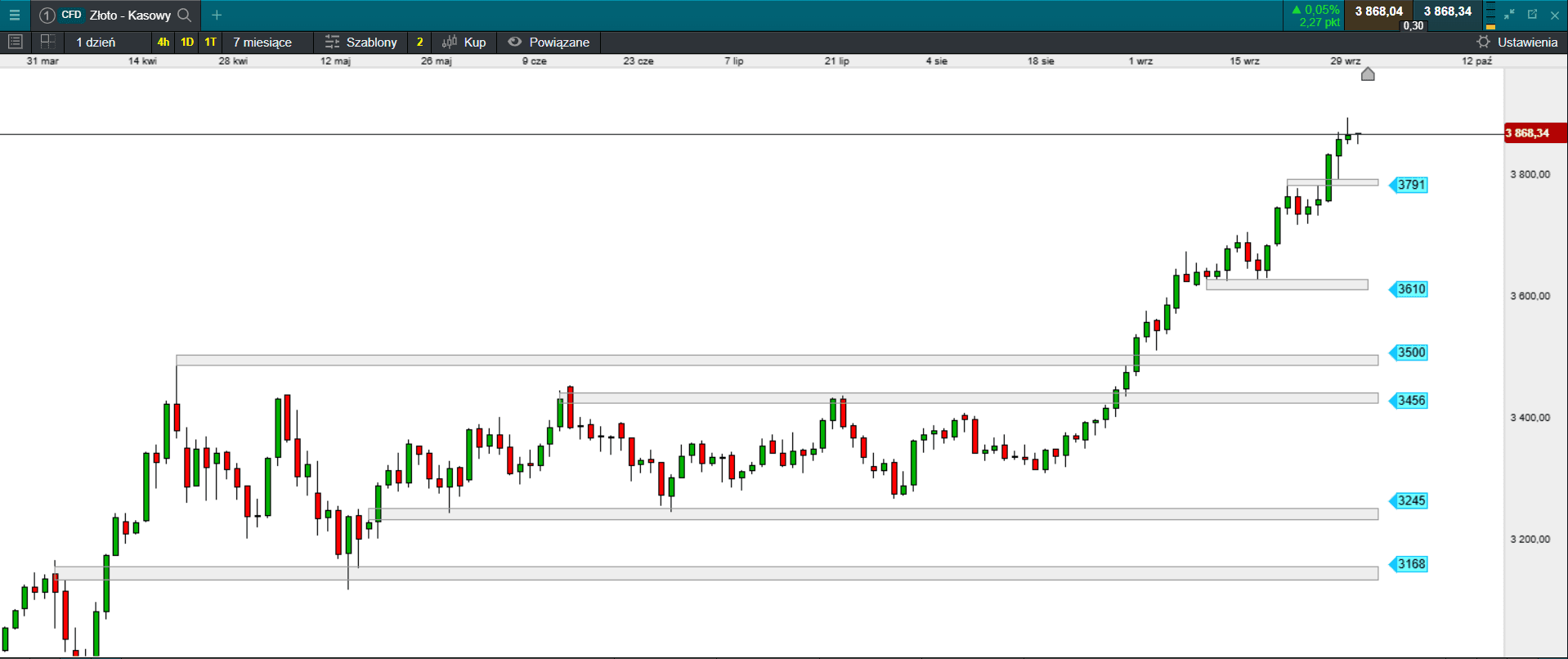Open the 7 miesiące range dropdown

pyautogui.click(x=262, y=42)
